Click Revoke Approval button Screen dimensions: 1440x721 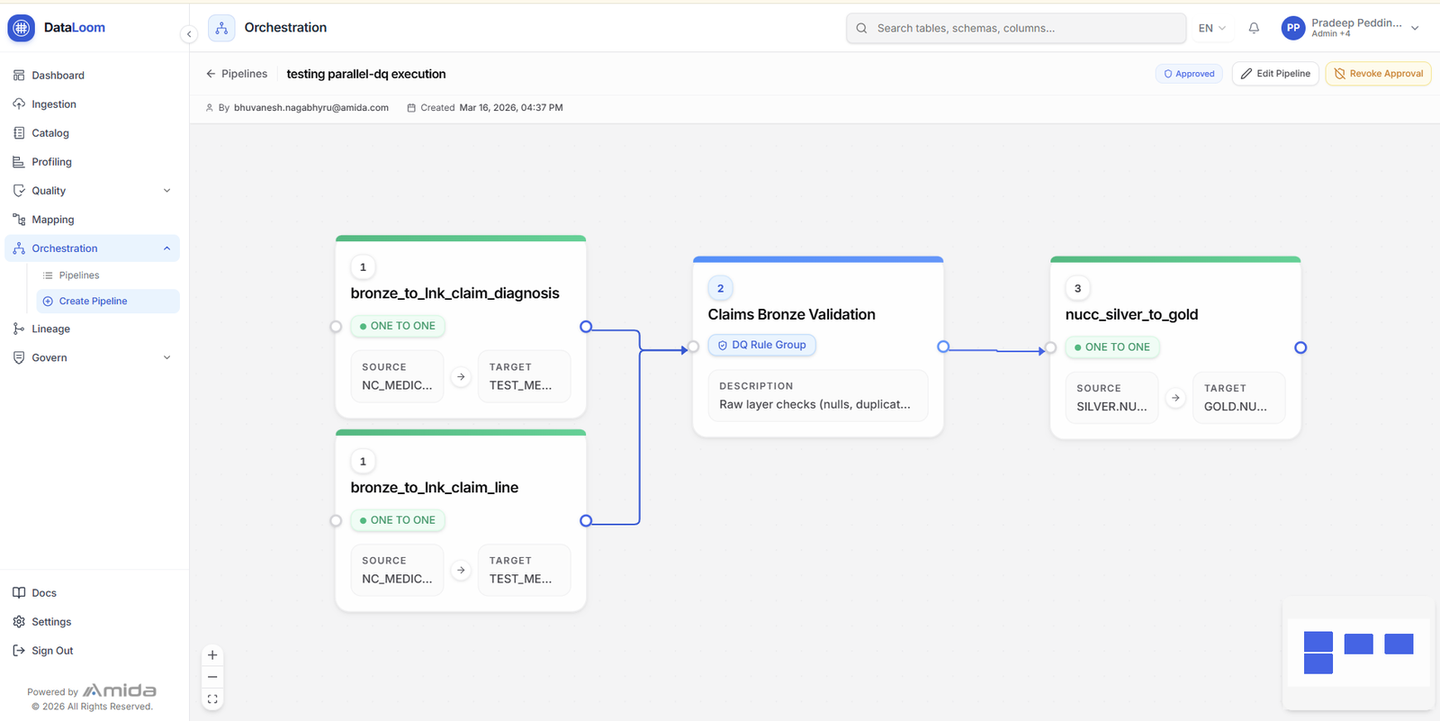(1378, 74)
